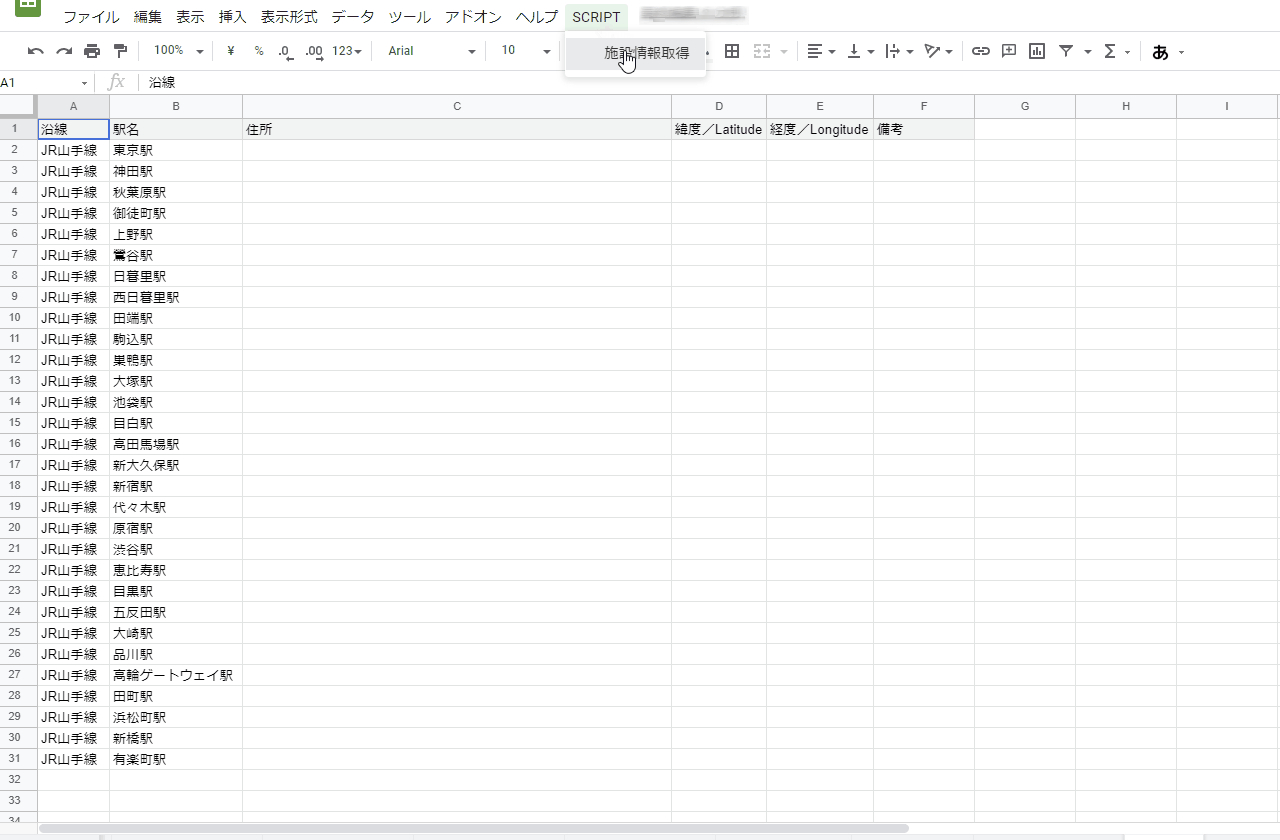Screen dimensions: 1280x840
Task: Select row 1 header
Action: point(18,129)
